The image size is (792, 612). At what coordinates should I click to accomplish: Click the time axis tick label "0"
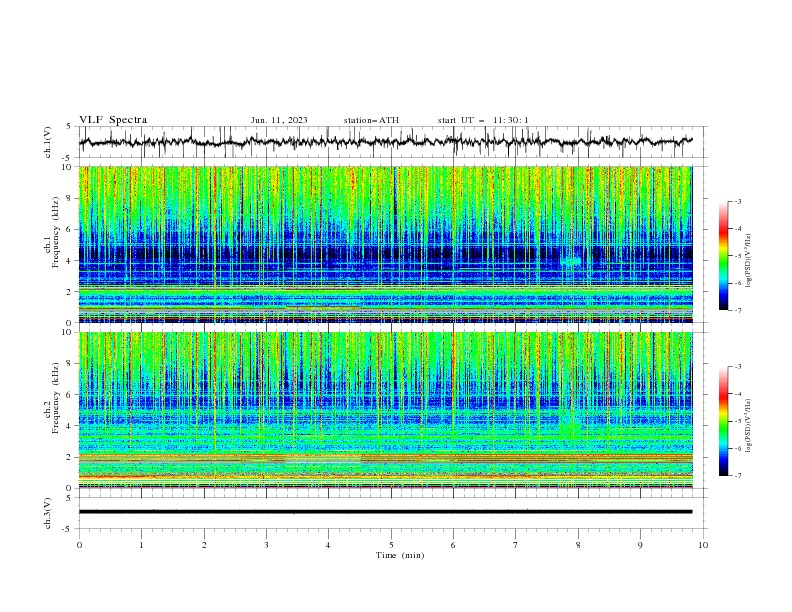pyautogui.click(x=79, y=545)
